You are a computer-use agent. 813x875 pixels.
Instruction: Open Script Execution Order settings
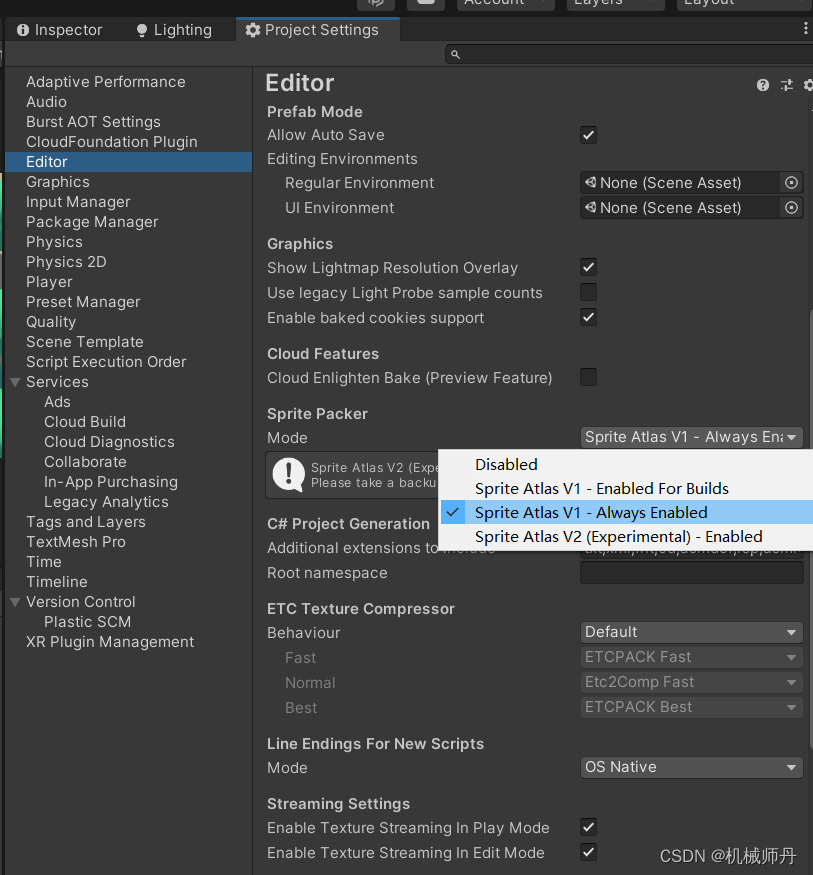point(106,362)
